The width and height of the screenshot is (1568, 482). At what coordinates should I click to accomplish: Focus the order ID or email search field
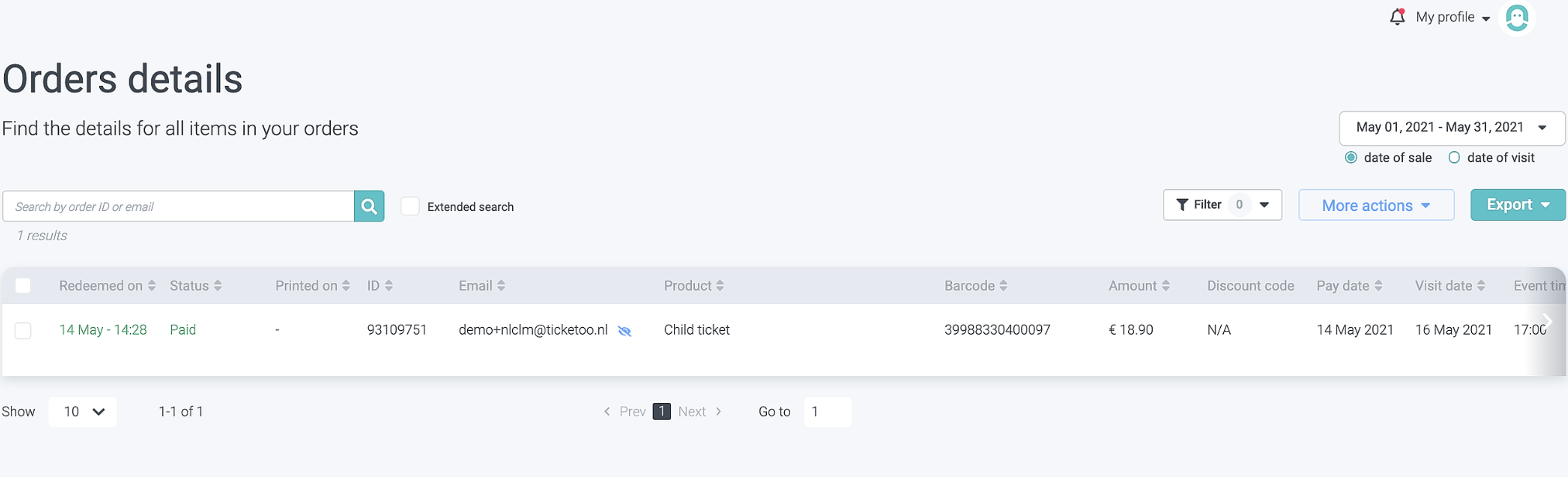[179, 206]
